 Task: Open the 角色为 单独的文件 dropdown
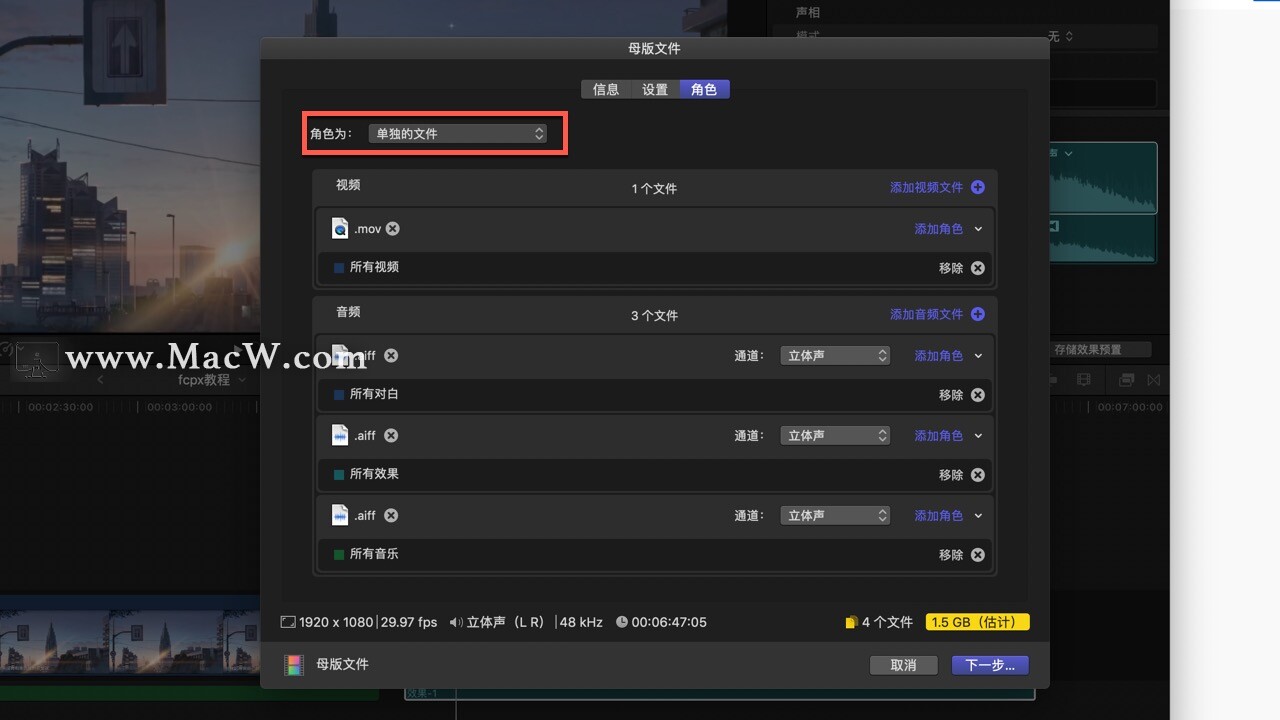click(457, 133)
